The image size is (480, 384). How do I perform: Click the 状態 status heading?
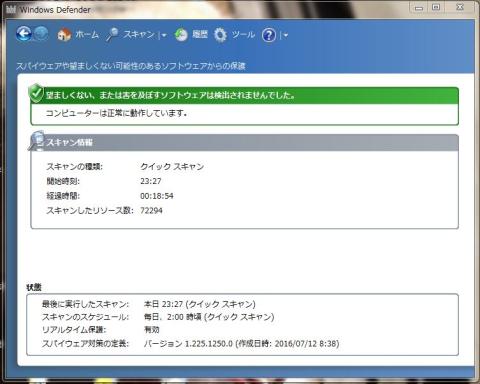point(34,287)
